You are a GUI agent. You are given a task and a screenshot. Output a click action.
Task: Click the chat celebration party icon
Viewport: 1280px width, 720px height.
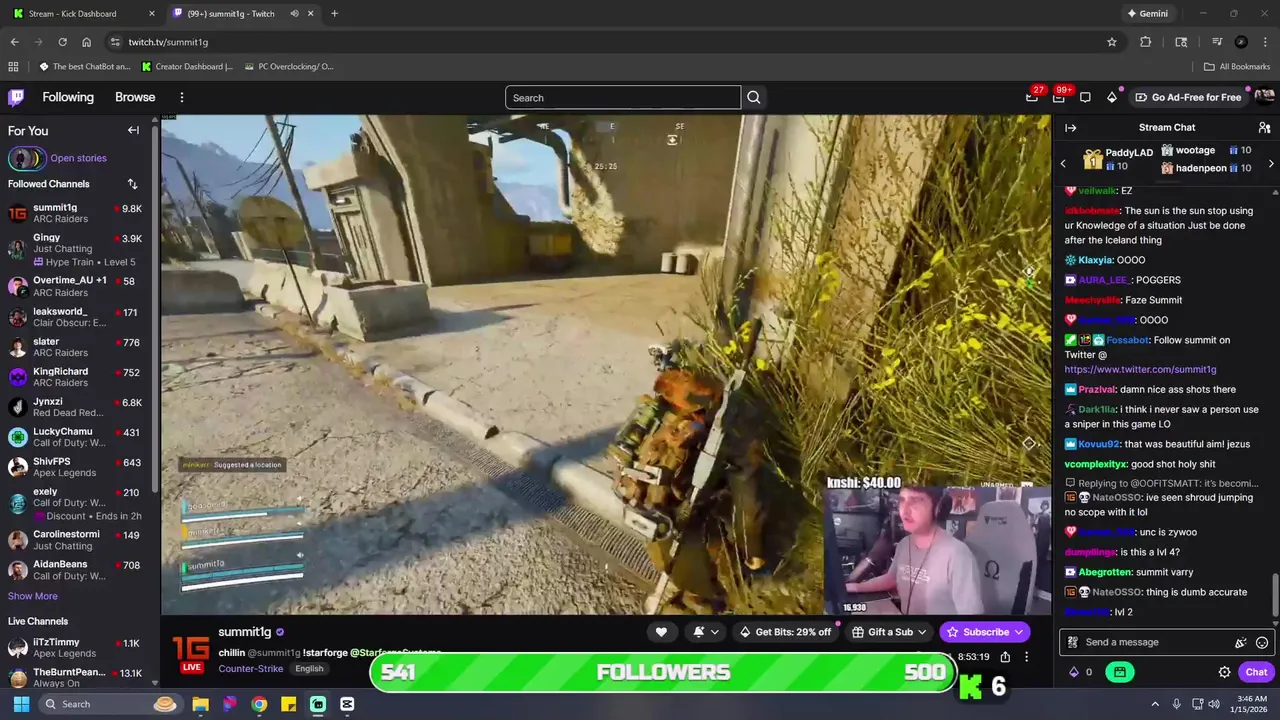1241,643
